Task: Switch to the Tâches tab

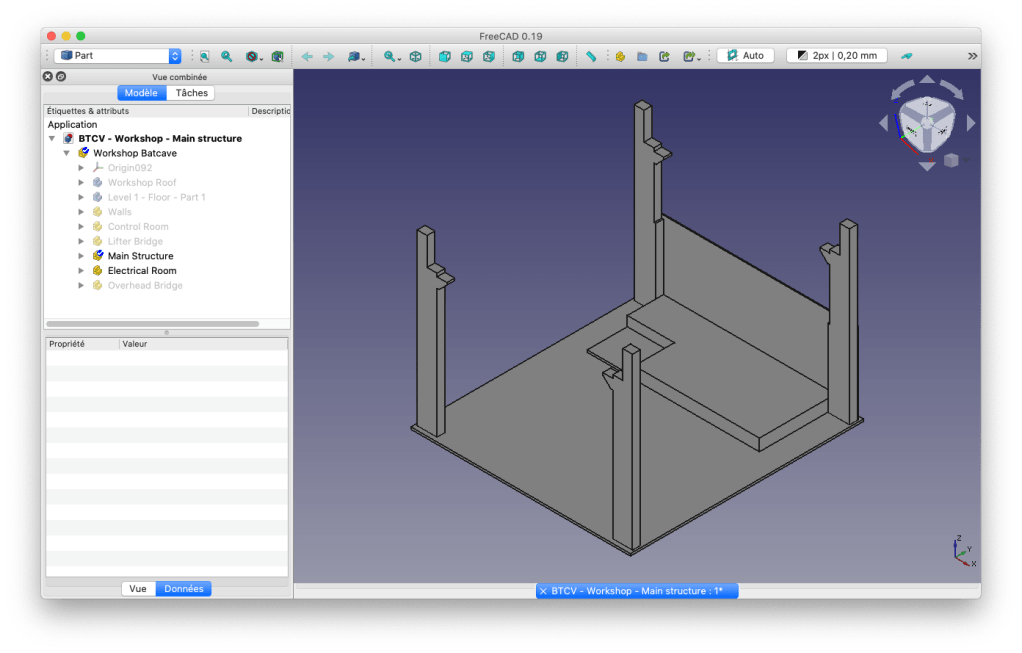Action: pyautogui.click(x=191, y=93)
